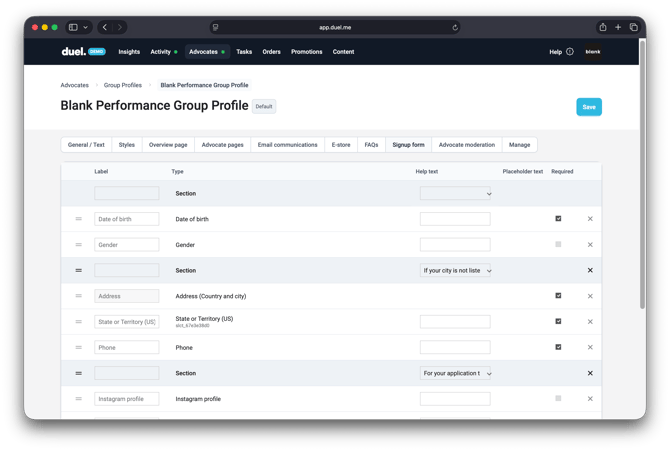The image size is (670, 451).
Task: Remove the Gender field with its X icon
Action: click(x=590, y=245)
